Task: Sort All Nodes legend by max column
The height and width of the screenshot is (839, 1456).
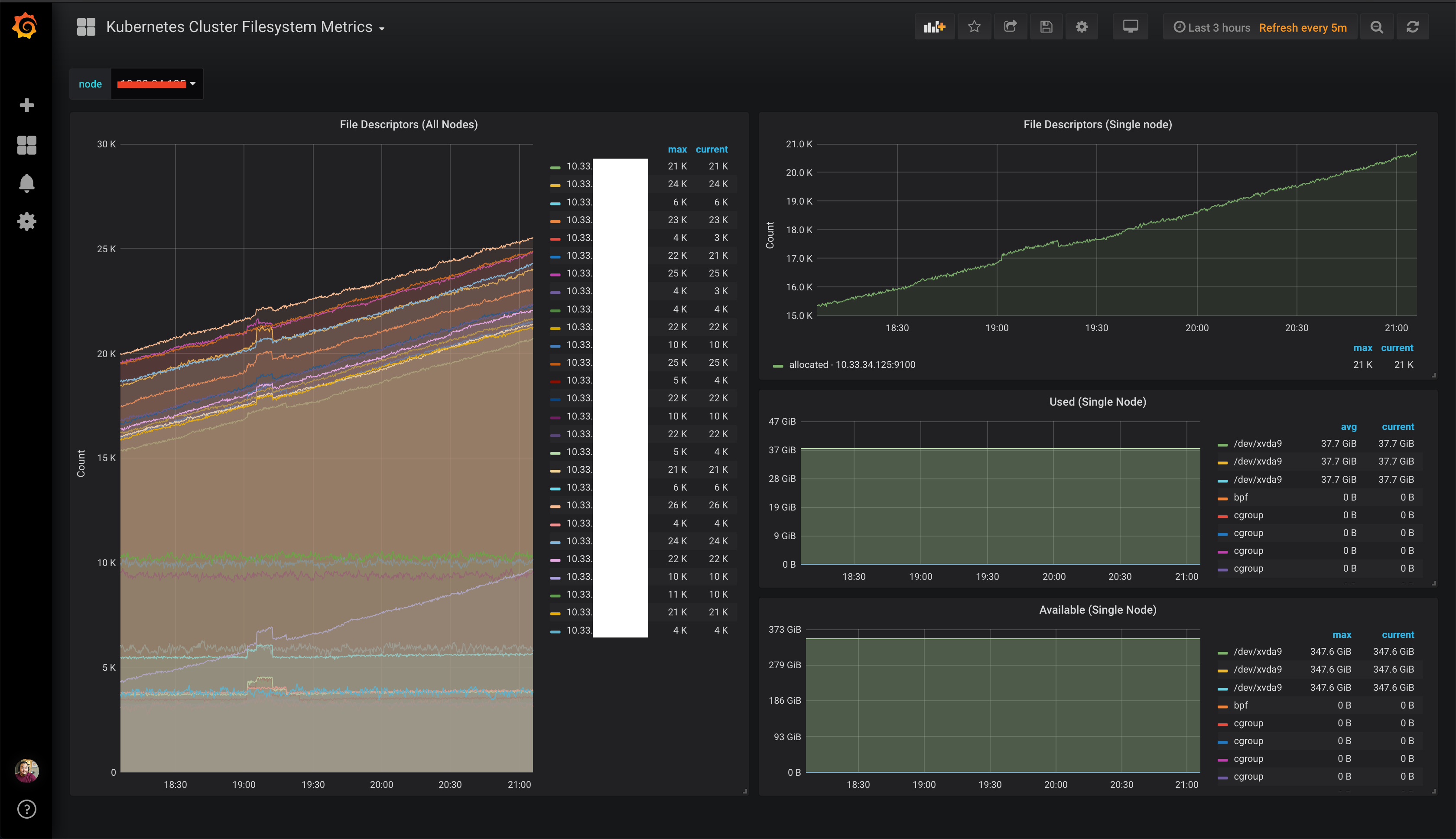Action: click(x=677, y=149)
